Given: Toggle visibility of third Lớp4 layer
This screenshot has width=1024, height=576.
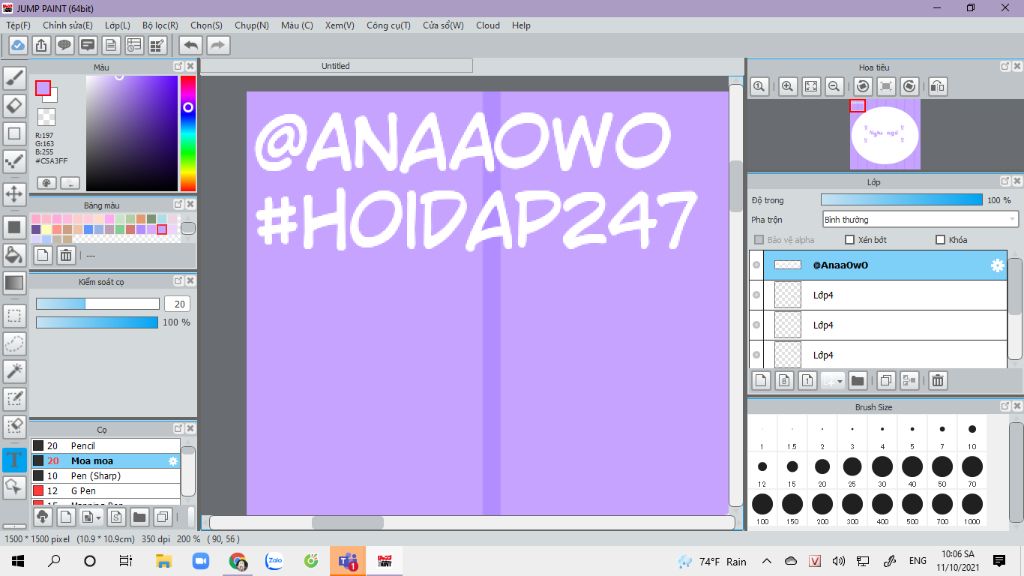Looking at the screenshot, I should point(756,355).
